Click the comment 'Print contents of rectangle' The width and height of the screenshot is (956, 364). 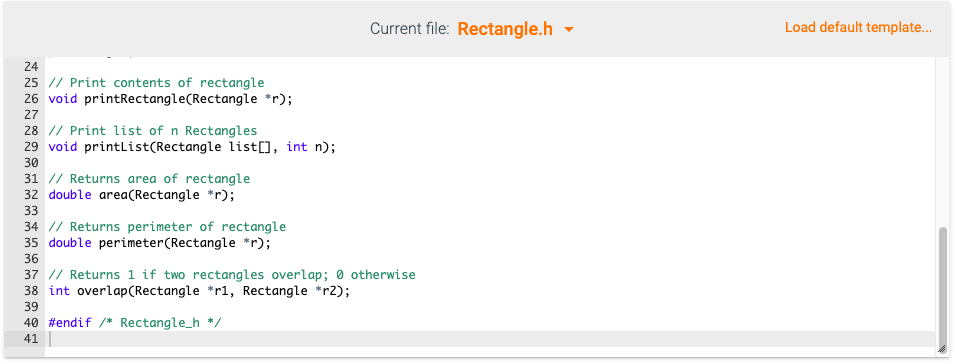(x=156, y=83)
